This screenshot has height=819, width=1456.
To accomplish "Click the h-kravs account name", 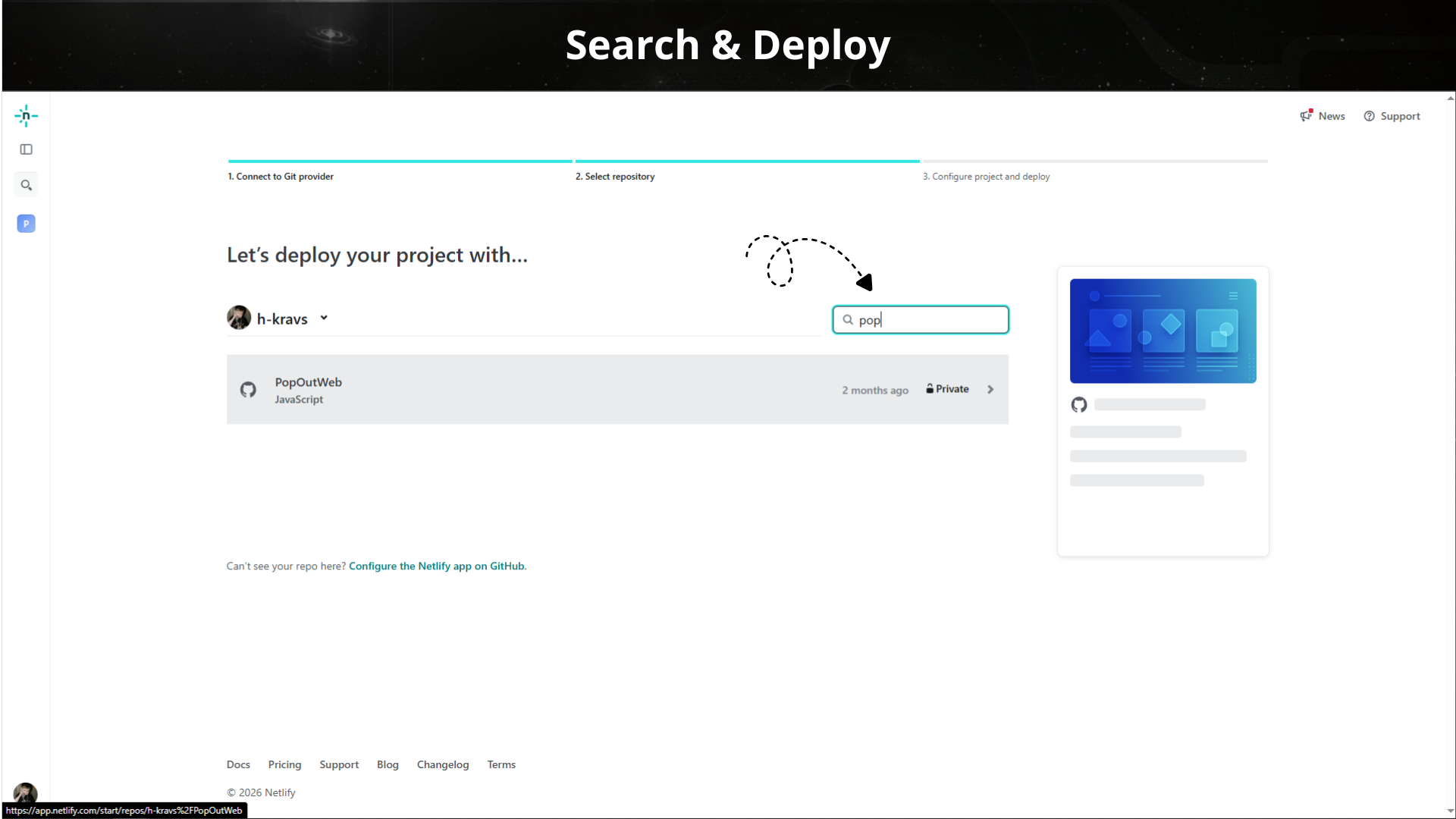I will point(282,319).
